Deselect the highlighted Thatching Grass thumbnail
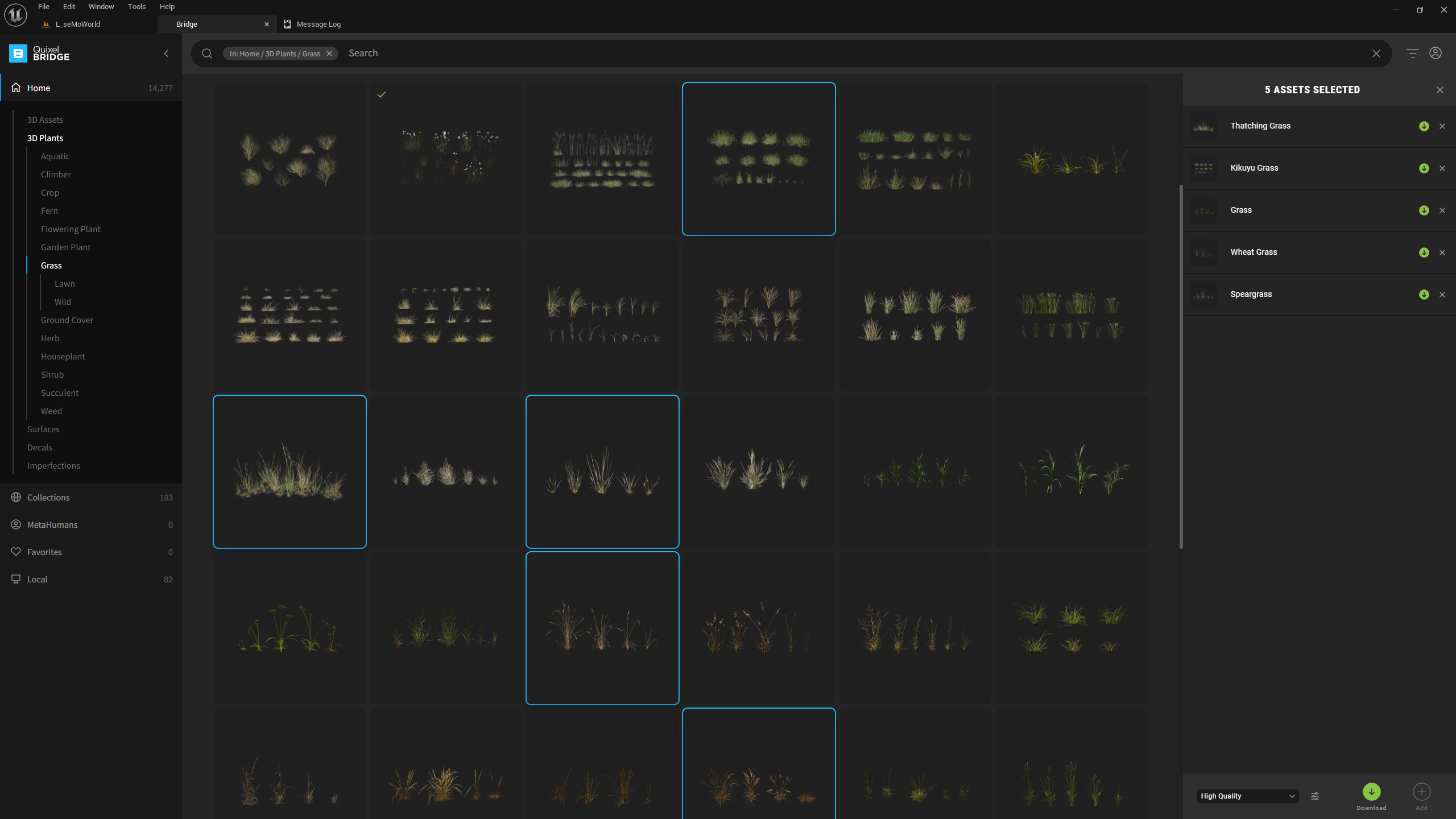 click(289, 471)
